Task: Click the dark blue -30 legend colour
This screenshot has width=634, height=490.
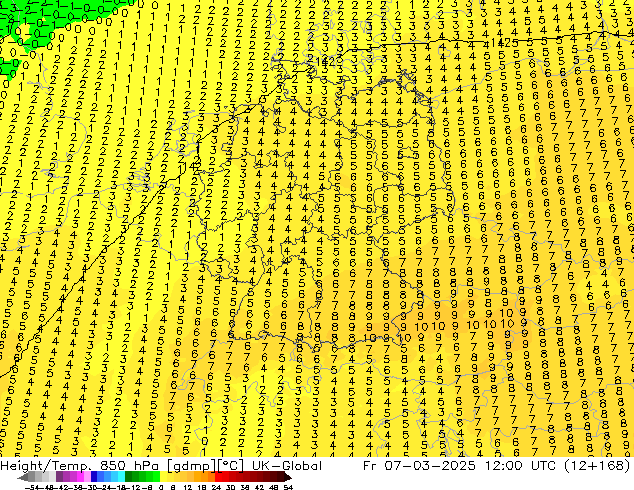Action: pyautogui.click(x=94, y=477)
